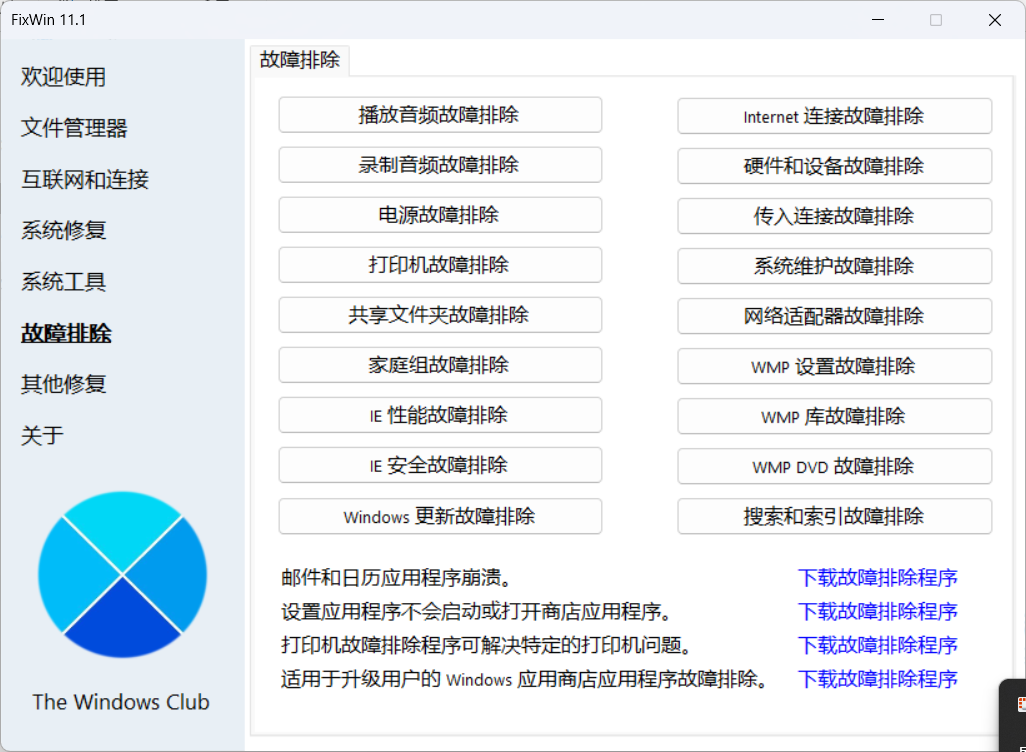
Task: Run the WMP DVD 故障排除 tool
Action: point(834,466)
